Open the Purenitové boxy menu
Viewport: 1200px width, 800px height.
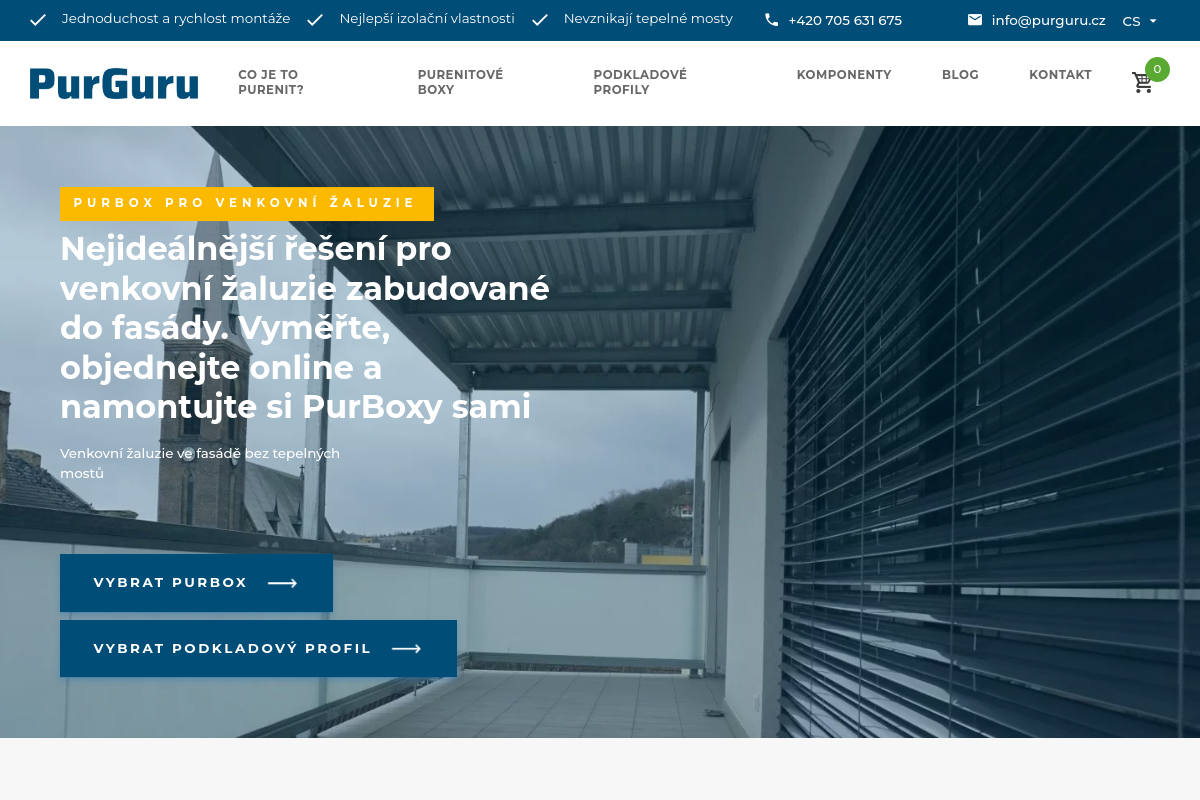[x=461, y=82]
